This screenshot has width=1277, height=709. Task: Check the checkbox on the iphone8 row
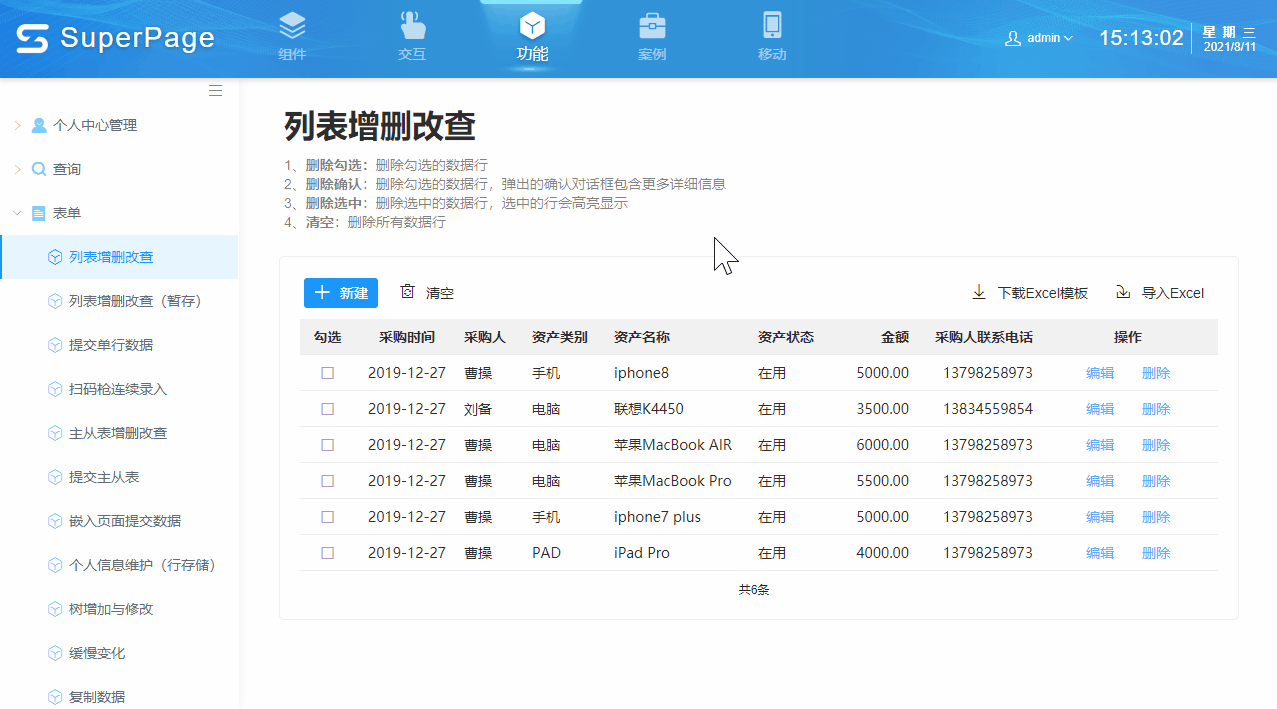tap(327, 372)
